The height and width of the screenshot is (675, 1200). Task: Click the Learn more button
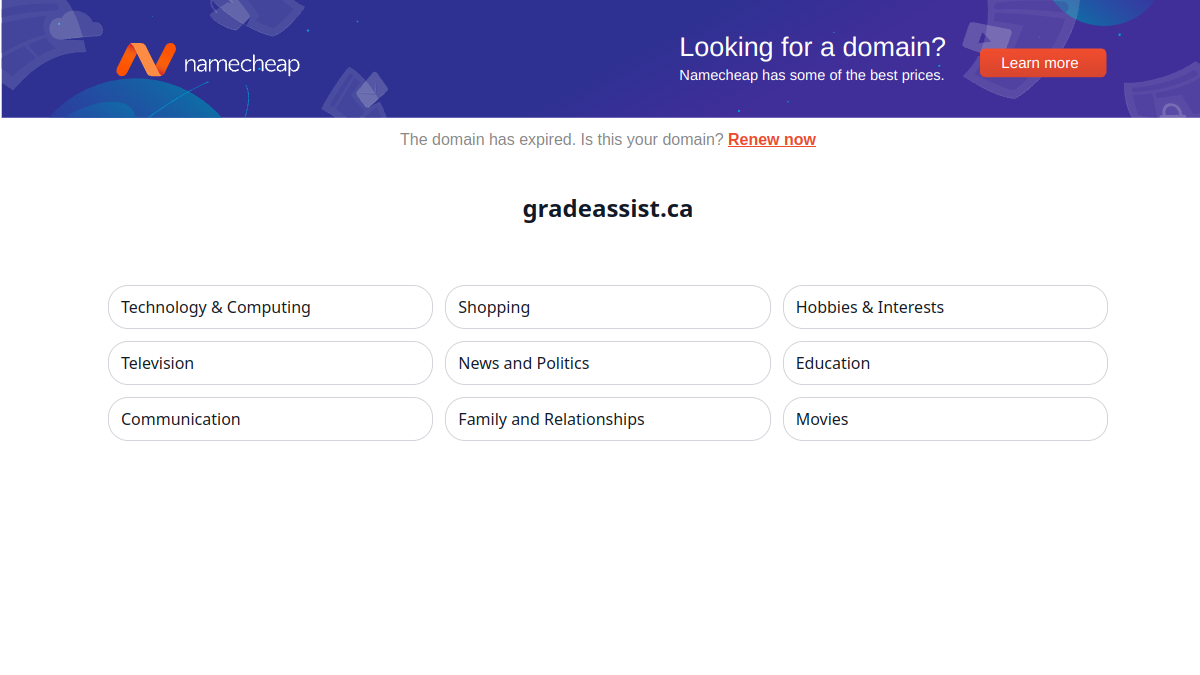point(1043,63)
